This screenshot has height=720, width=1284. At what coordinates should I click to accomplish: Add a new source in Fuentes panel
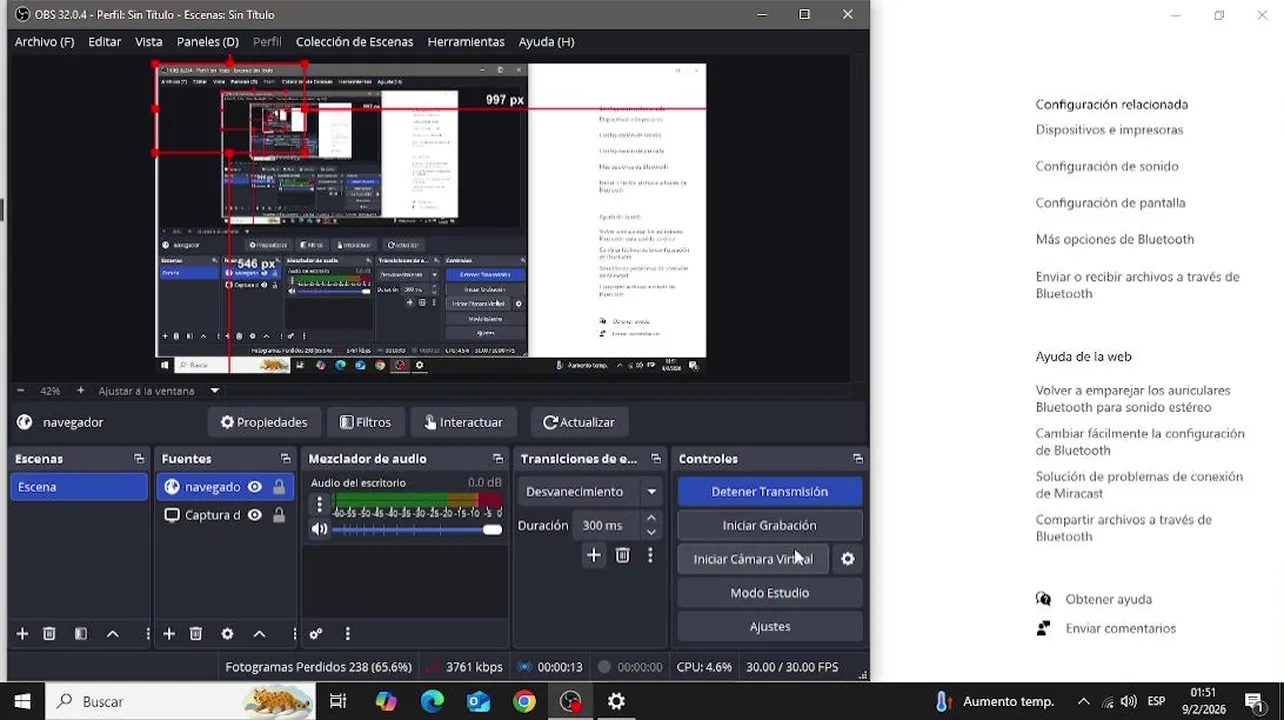169,634
